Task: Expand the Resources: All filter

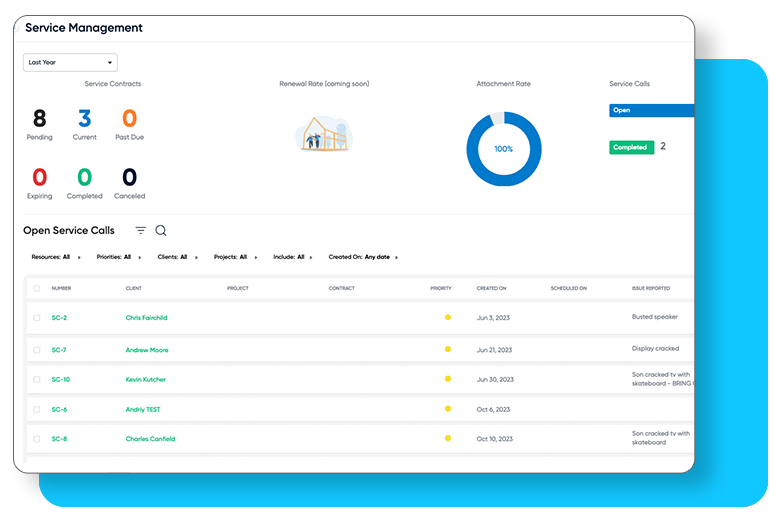Action: click(x=56, y=257)
